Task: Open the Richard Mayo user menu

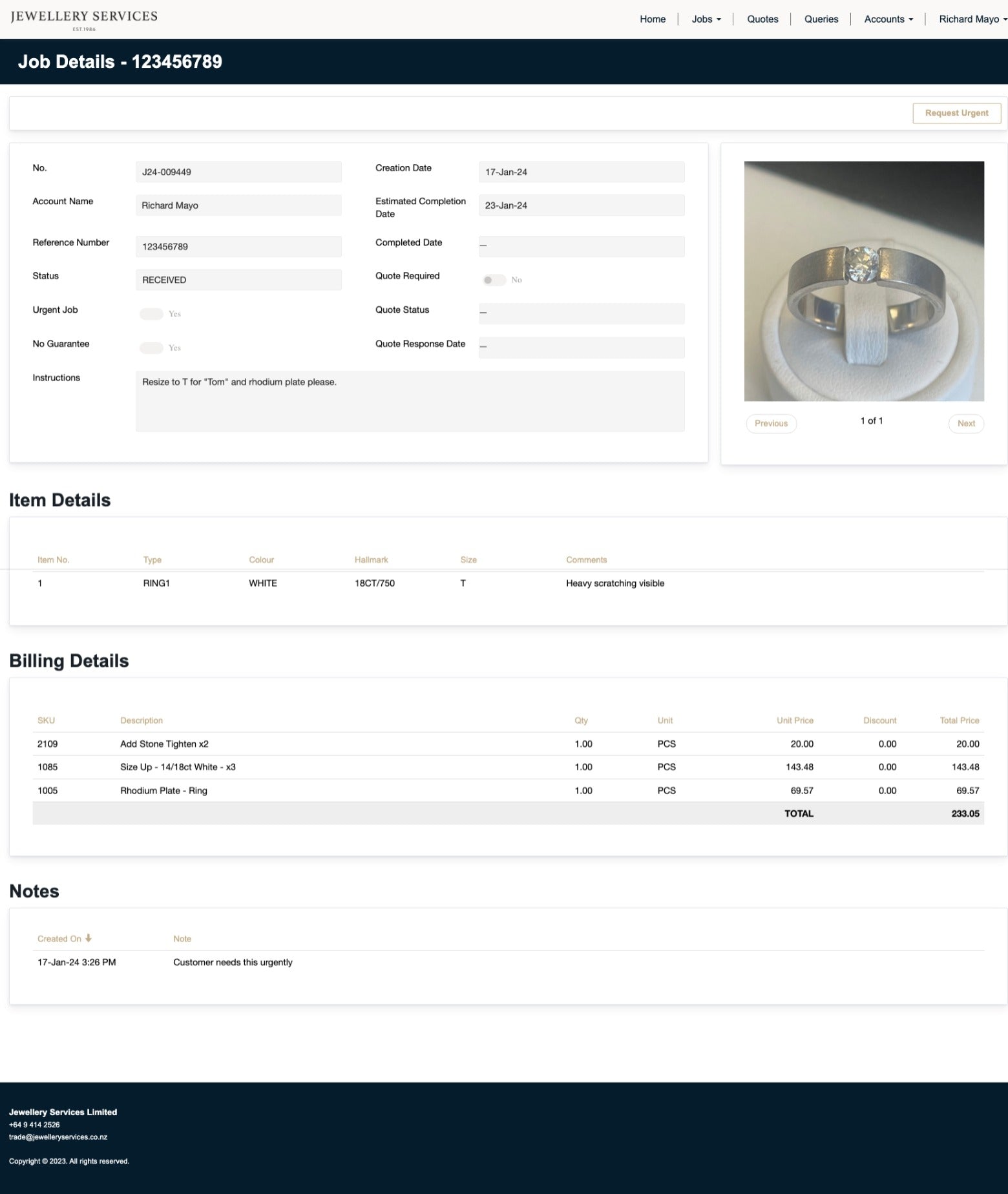Action: (x=972, y=19)
